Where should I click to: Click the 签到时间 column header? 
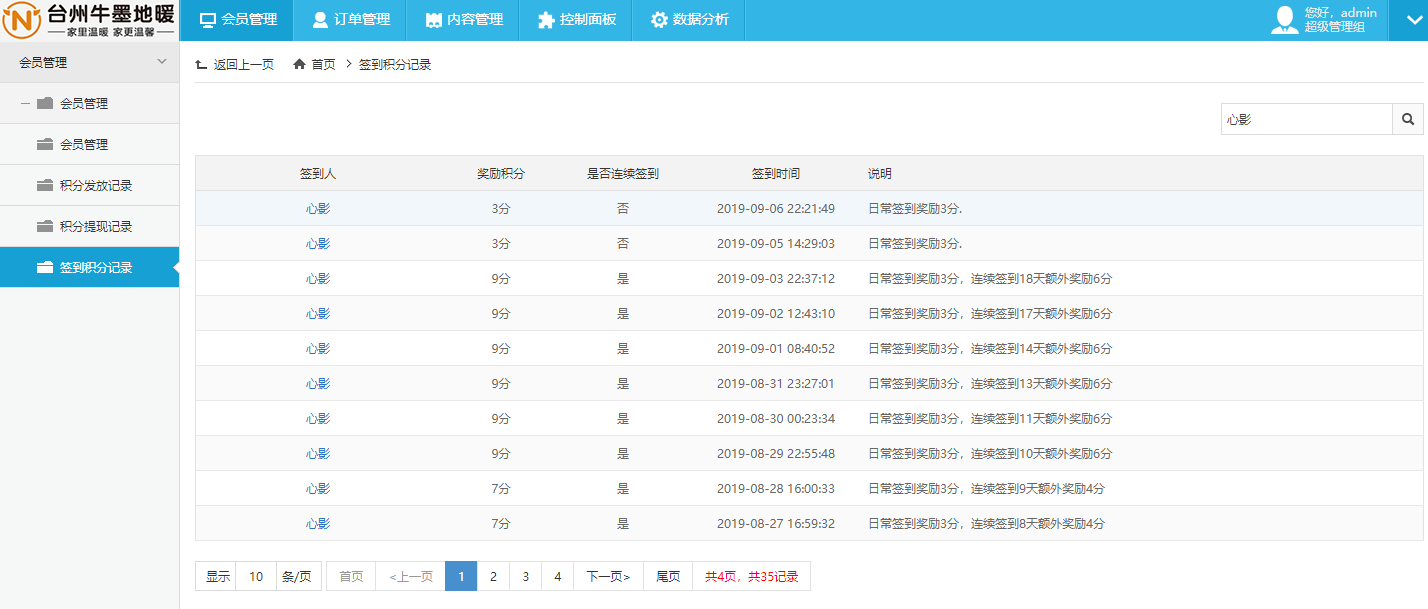776,173
